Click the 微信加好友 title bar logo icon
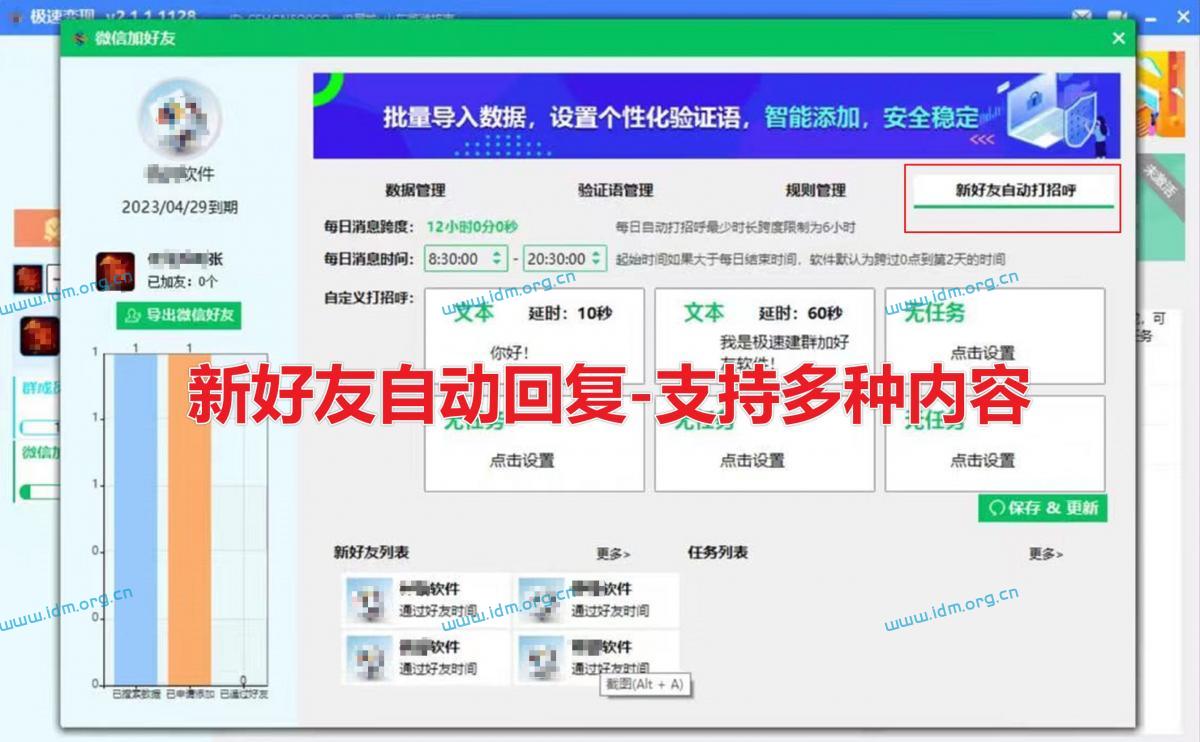The height and width of the screenshot is (742, 1200). coord(80,39)
